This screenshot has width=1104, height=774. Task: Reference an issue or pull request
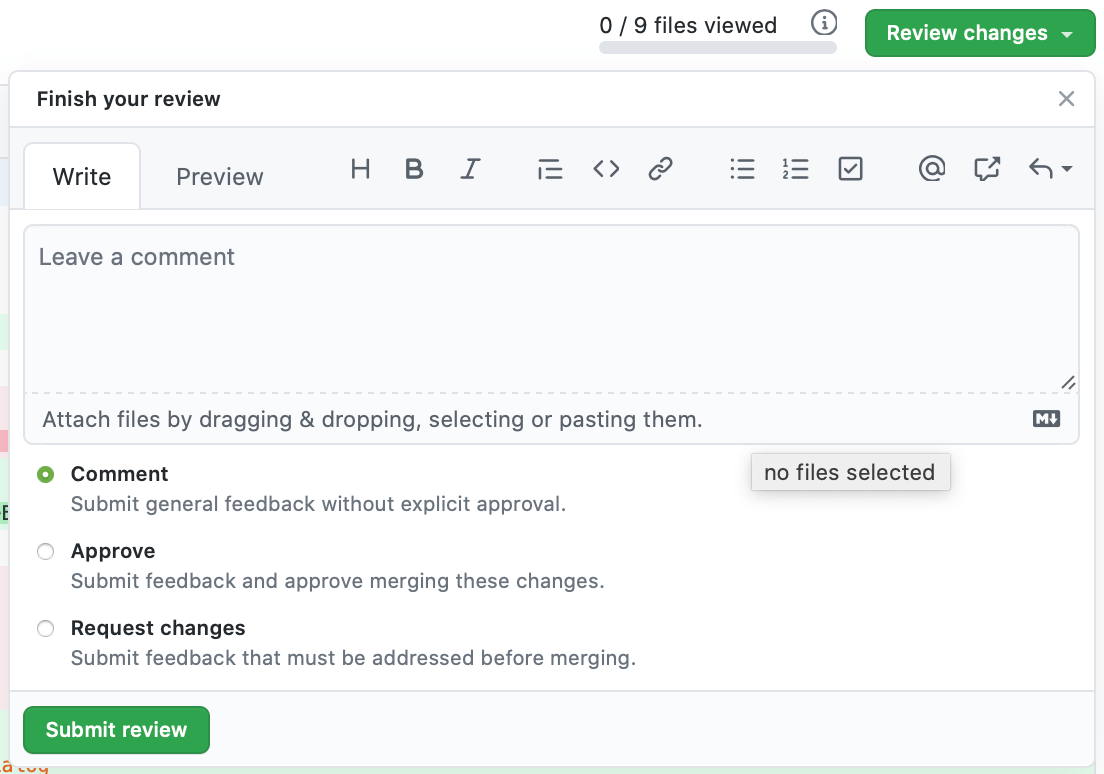click(987, 169)
